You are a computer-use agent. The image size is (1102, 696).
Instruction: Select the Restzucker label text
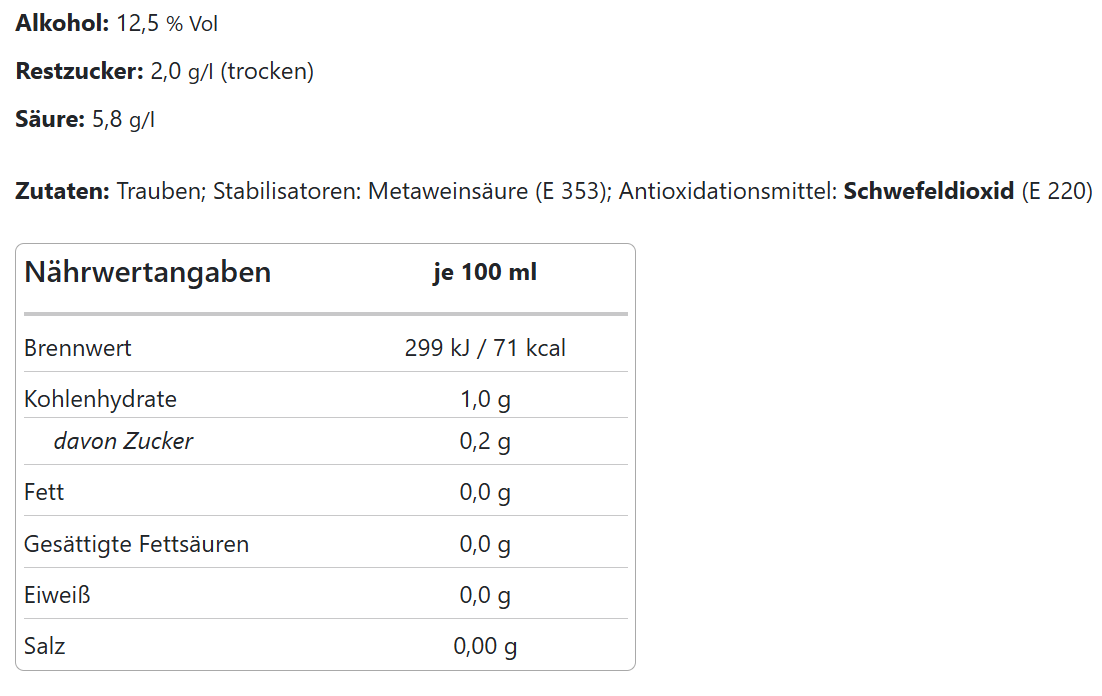[79, 71]
